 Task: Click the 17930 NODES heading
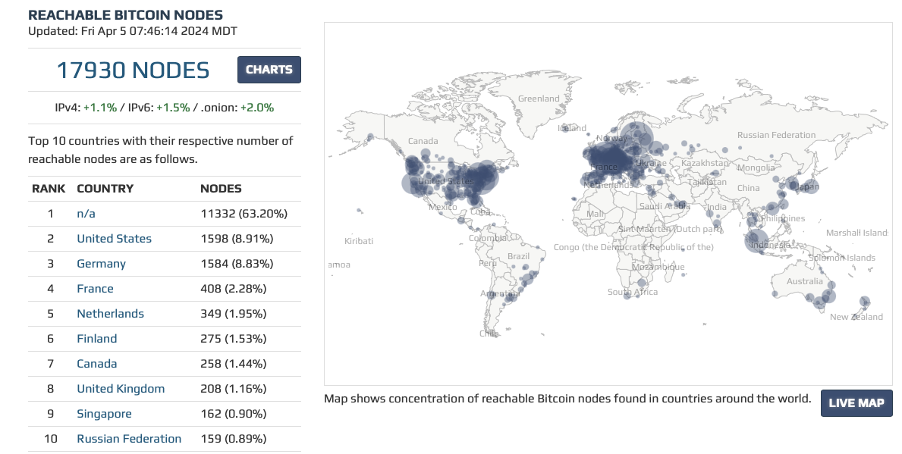(133, 70)
